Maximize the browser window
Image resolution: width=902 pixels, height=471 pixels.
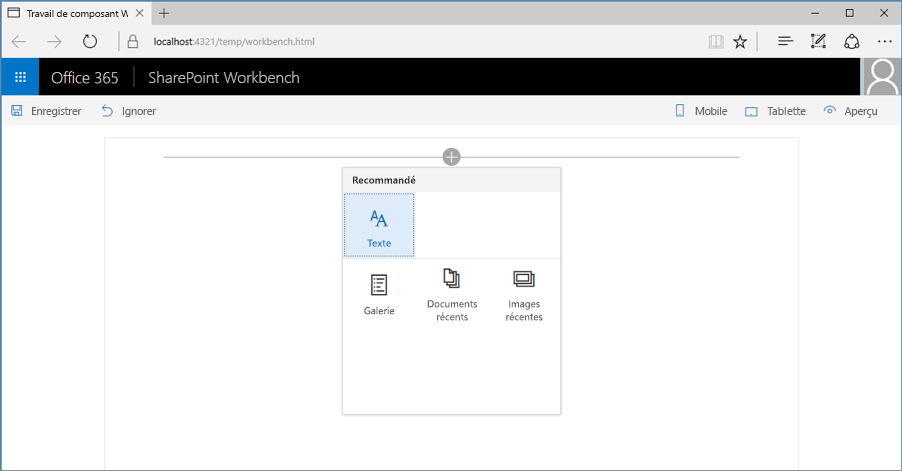pos(850,13)
